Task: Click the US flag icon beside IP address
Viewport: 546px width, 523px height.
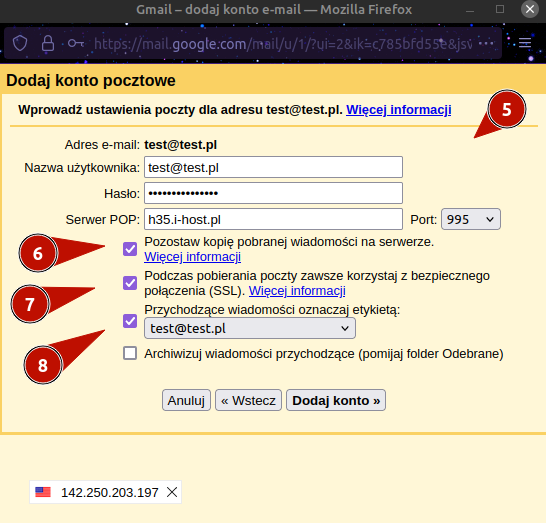Action: pos(43,492)
